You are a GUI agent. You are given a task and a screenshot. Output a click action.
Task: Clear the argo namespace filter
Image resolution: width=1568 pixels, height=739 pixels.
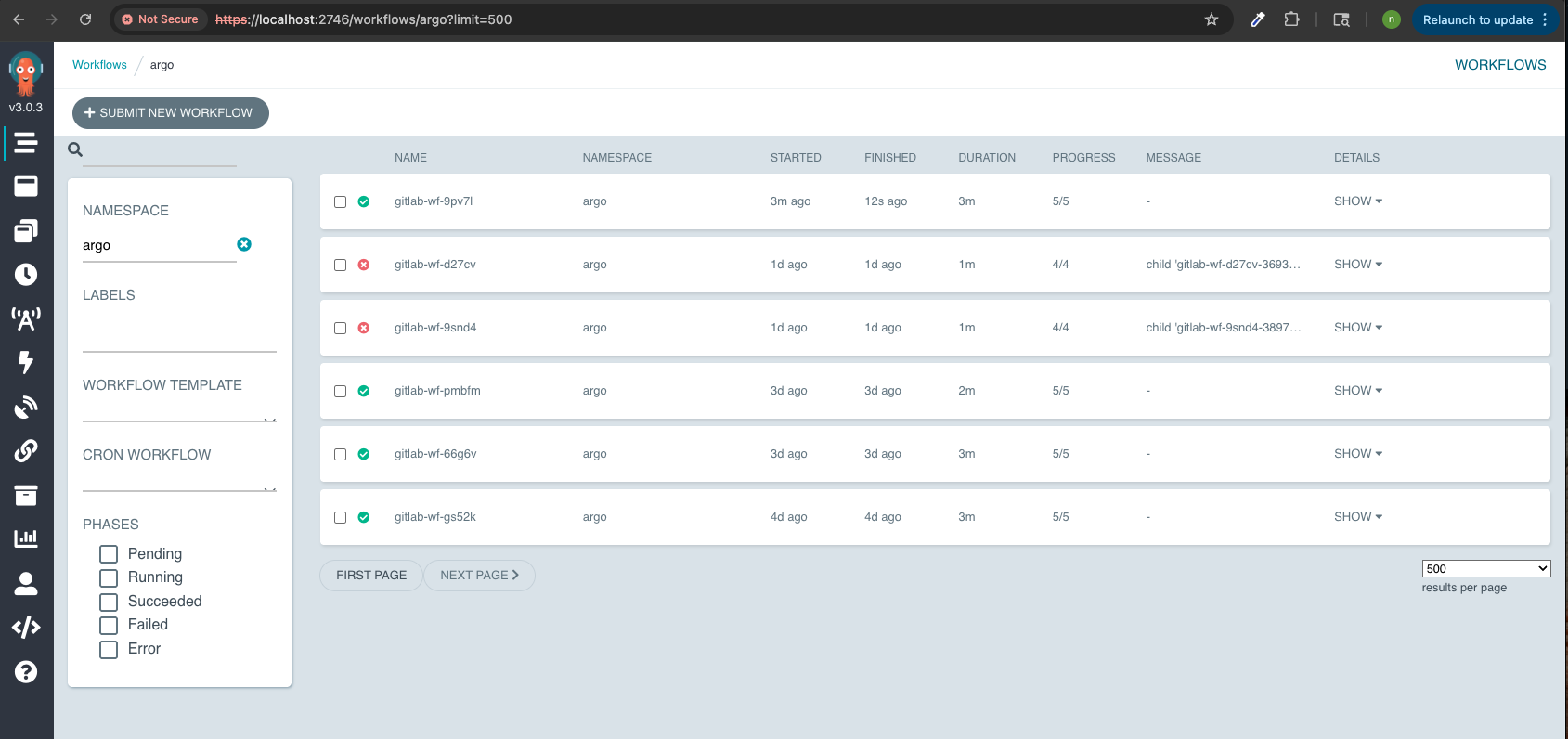point(244,244)
